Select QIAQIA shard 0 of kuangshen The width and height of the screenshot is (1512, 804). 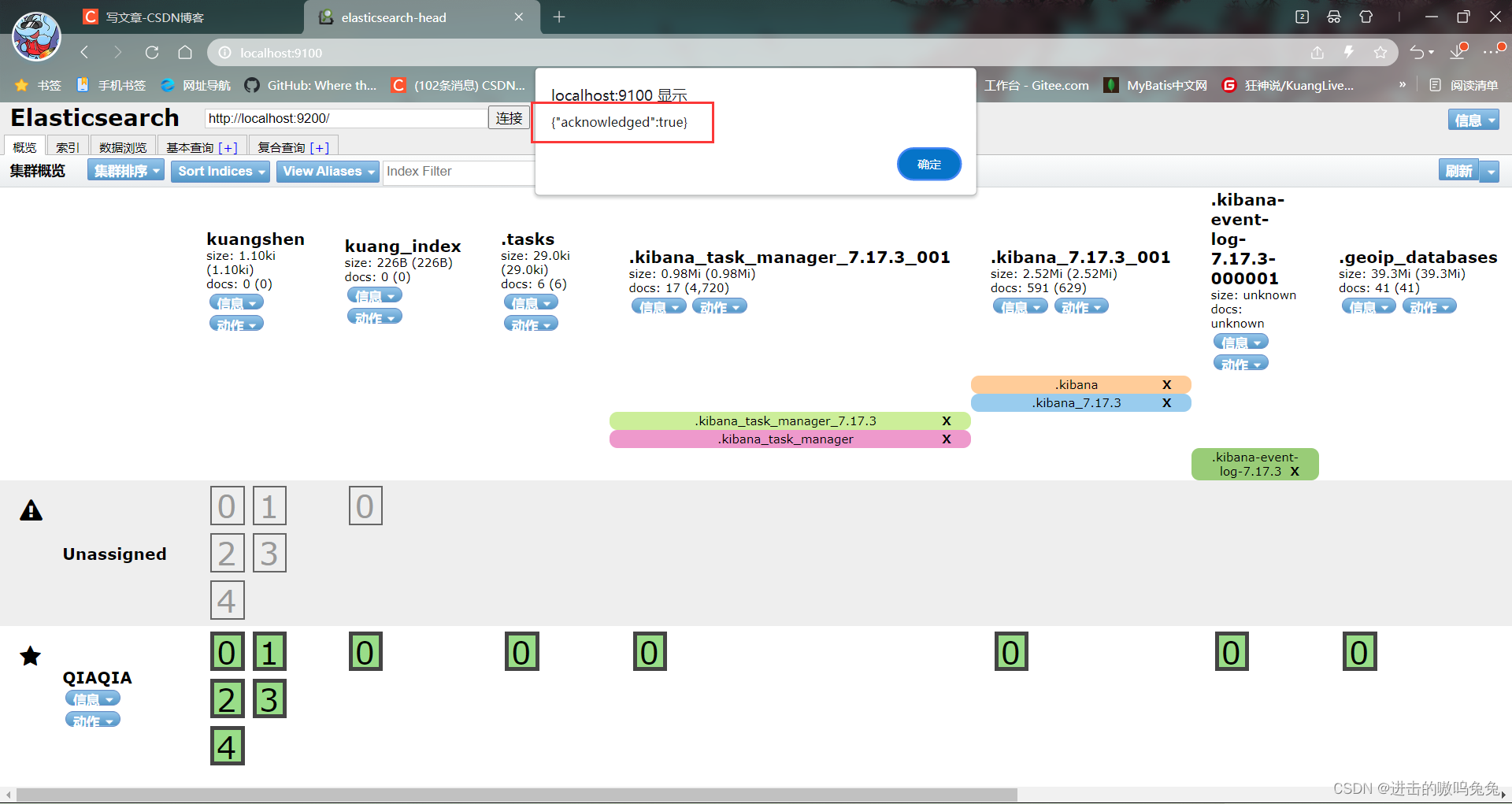(x=227, y=651)
